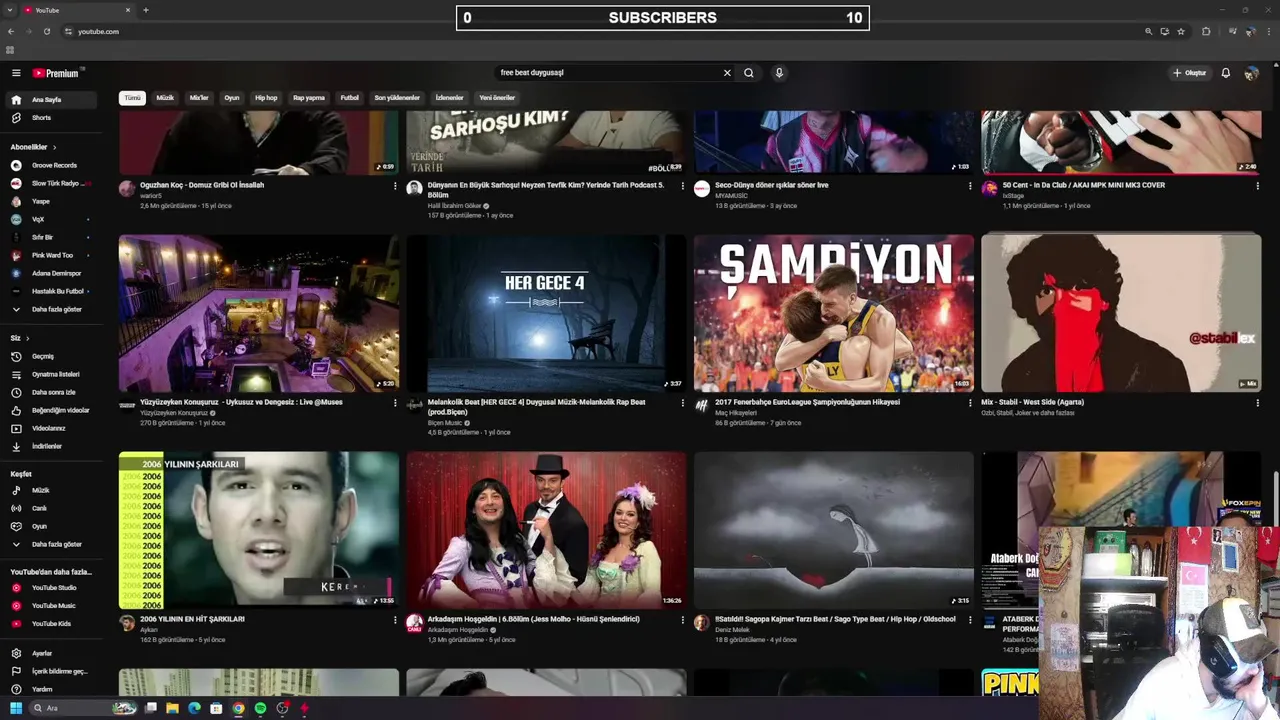Play HER GECE 4 Melankolik Beat thumbnail
The width and height of the screenshot is (1280, 720).
pos(546,313)
